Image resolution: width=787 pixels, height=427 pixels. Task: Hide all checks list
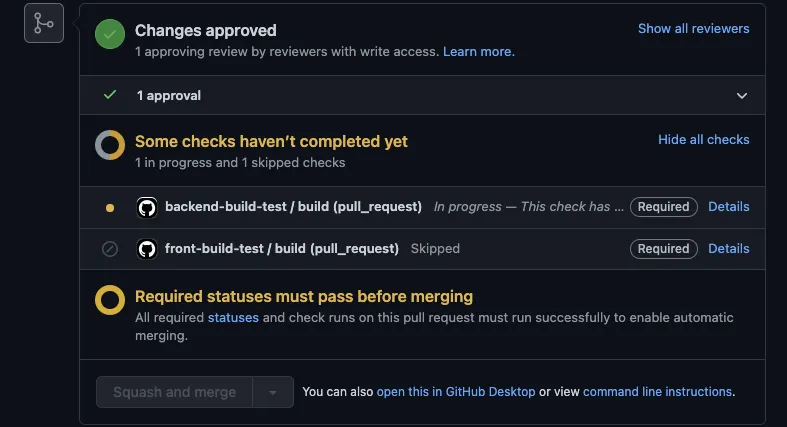pyautogui.click(x=703, y=140)
